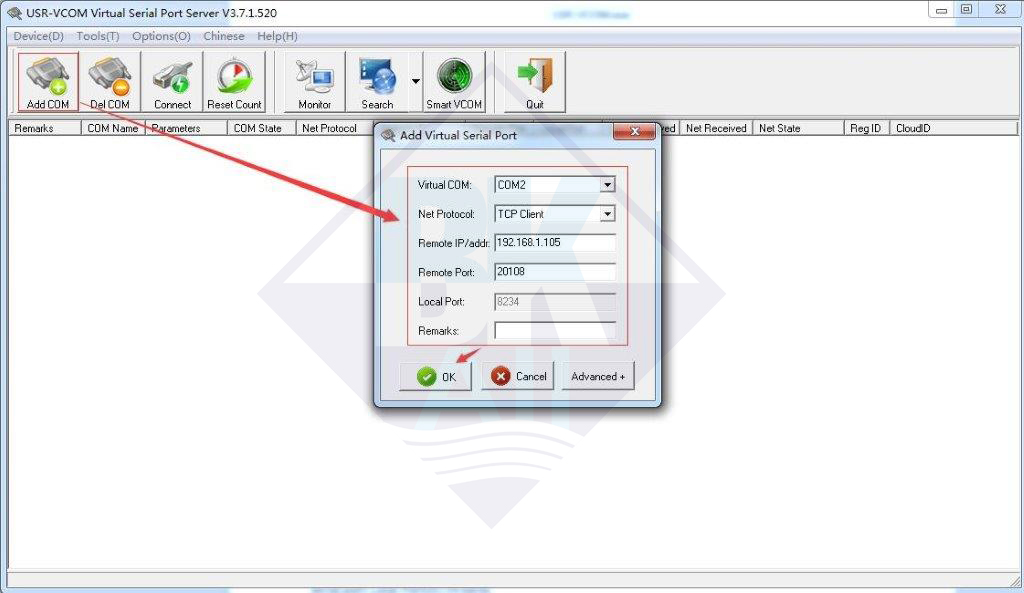Viewport: 1024px width, 593px height.
Task: Switch language via Chinese menu
Action: (223, 36)
